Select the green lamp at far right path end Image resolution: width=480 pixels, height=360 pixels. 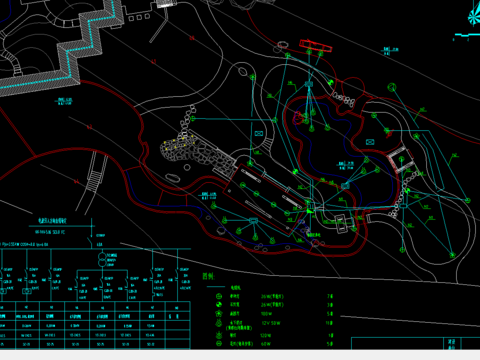pos(468,200)
